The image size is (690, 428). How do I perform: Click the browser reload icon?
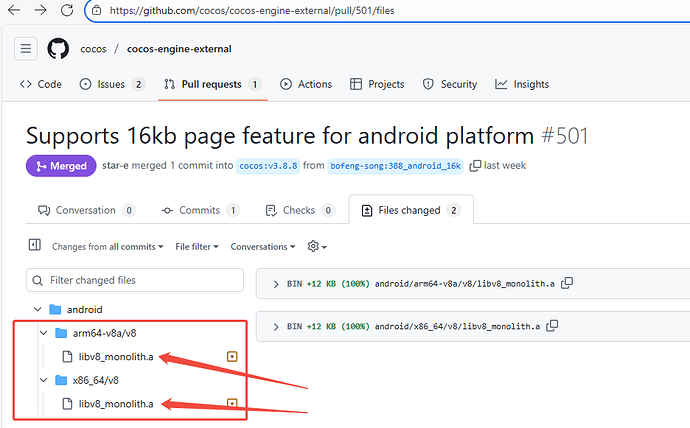point(67,10)
